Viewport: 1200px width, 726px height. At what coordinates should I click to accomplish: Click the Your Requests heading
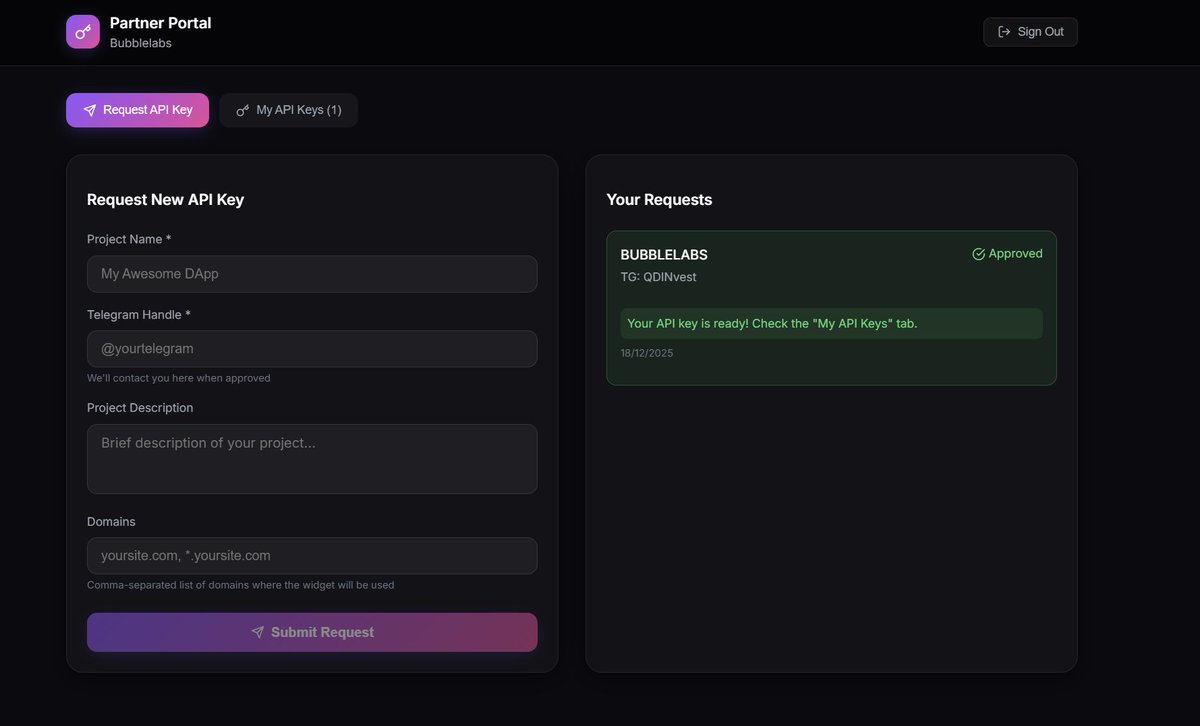(x=659, y=199)
